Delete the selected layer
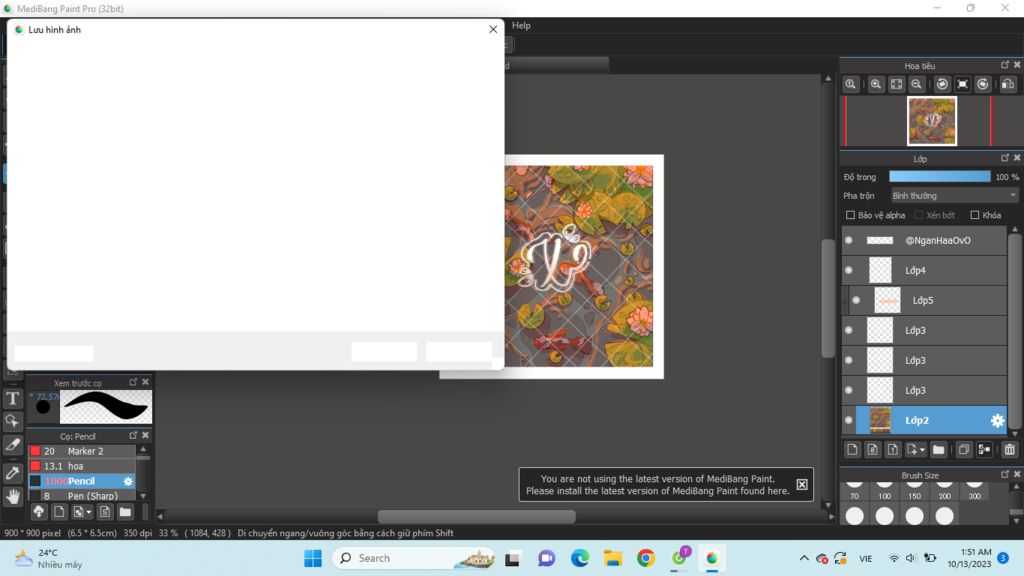1024x576 pixels. [1010, 450]
